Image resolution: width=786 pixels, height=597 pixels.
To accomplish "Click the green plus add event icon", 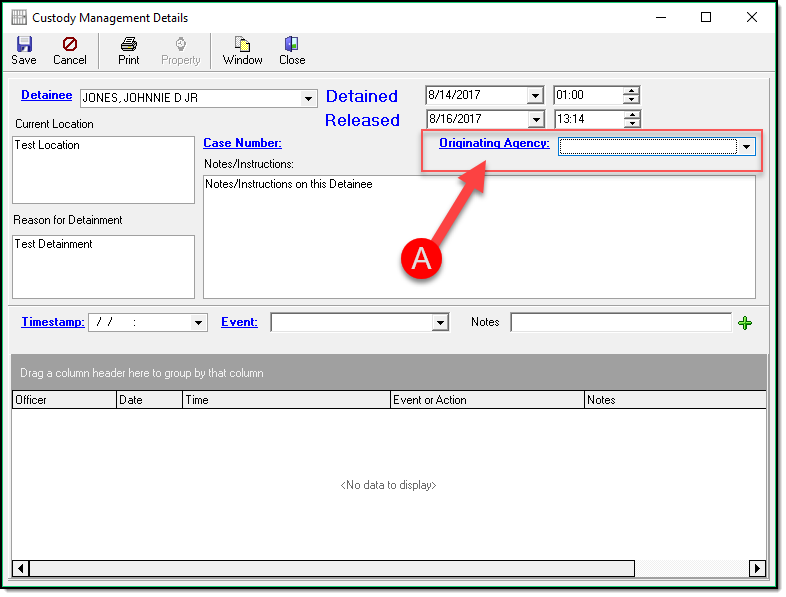I will [744, 323].
